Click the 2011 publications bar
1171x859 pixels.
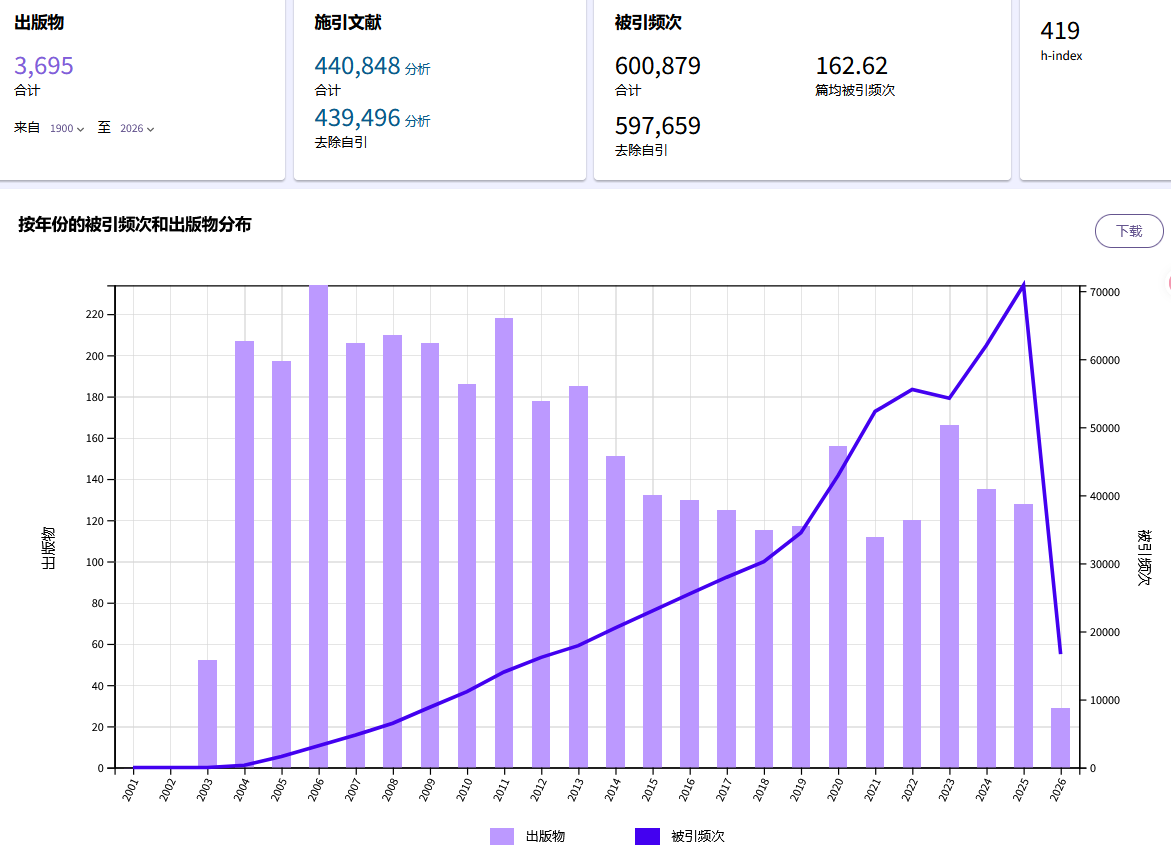(x=504, y=543)
